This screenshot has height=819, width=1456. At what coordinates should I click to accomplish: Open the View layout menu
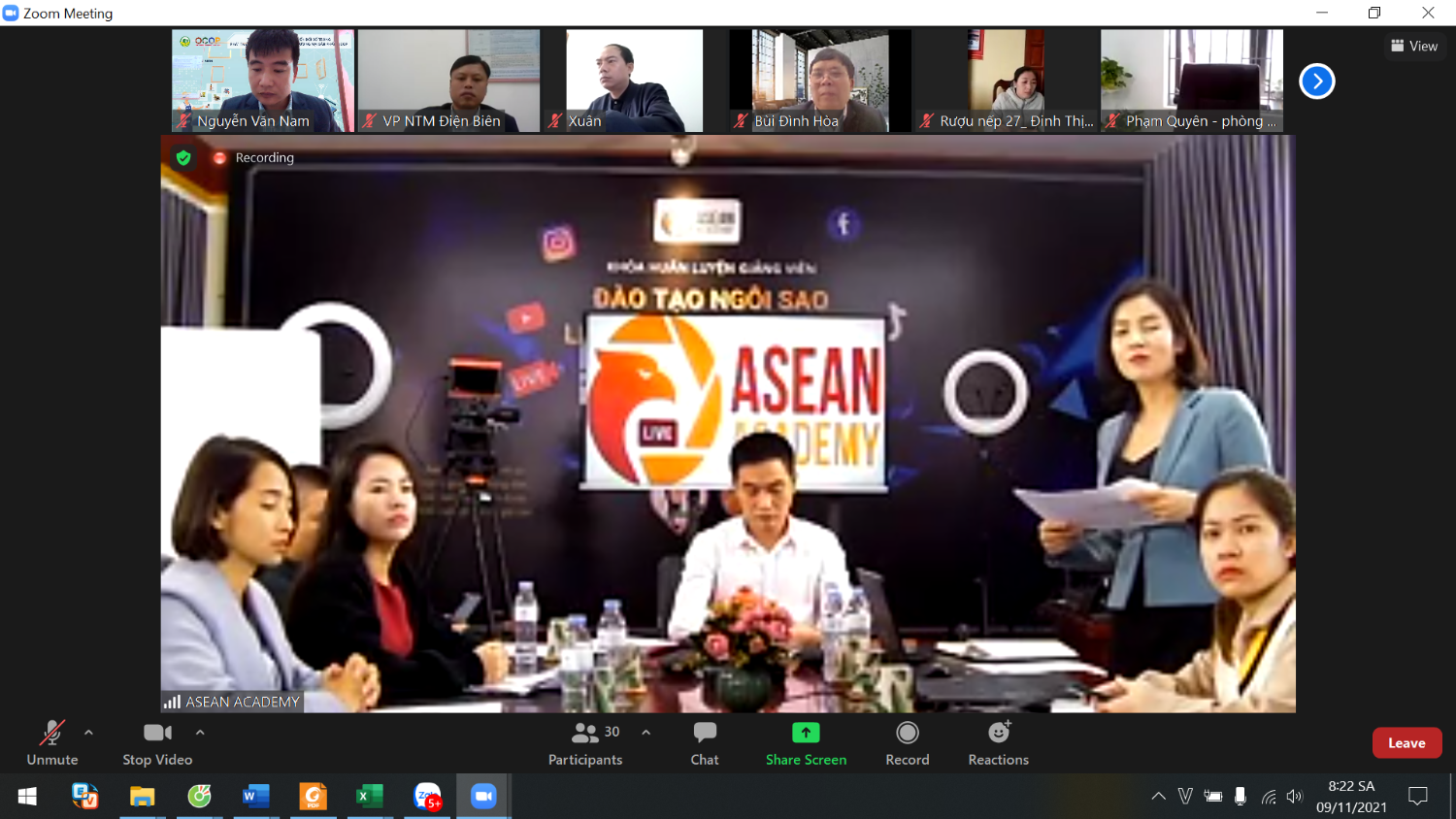click(x=1414, y=46)
